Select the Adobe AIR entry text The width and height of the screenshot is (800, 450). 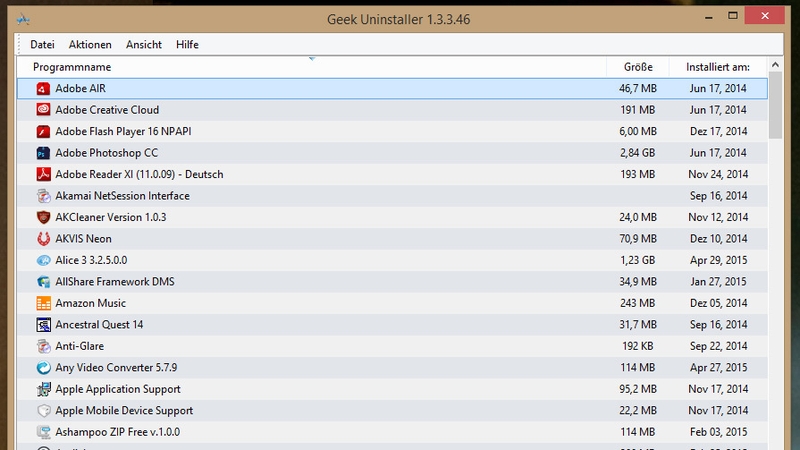coord(81,88)
